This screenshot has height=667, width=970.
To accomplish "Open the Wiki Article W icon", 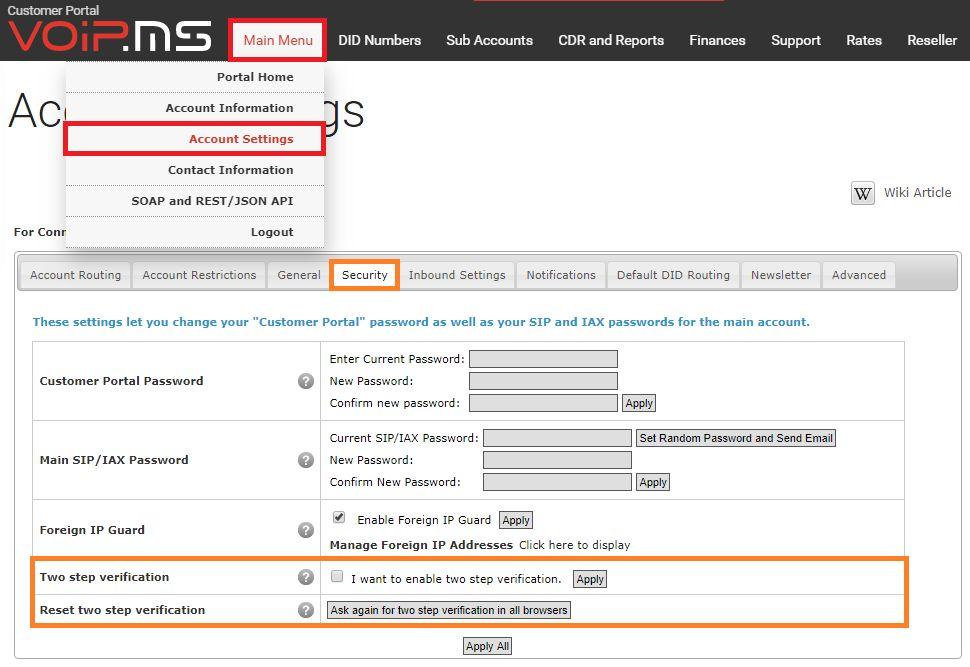I will [862, 193].
